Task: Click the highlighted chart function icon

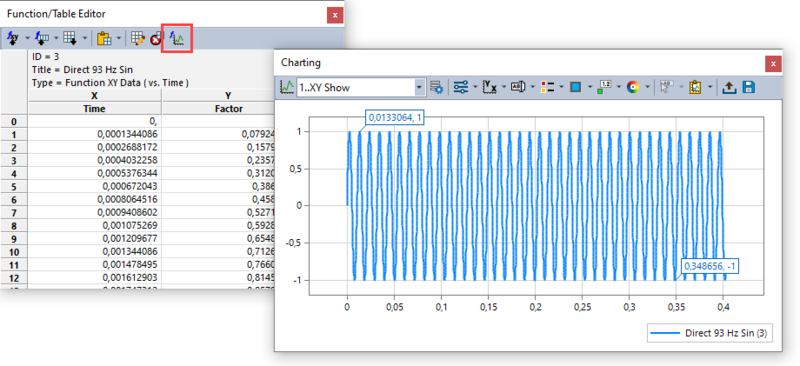Action: pyautogui.click(x=177, y=38)
